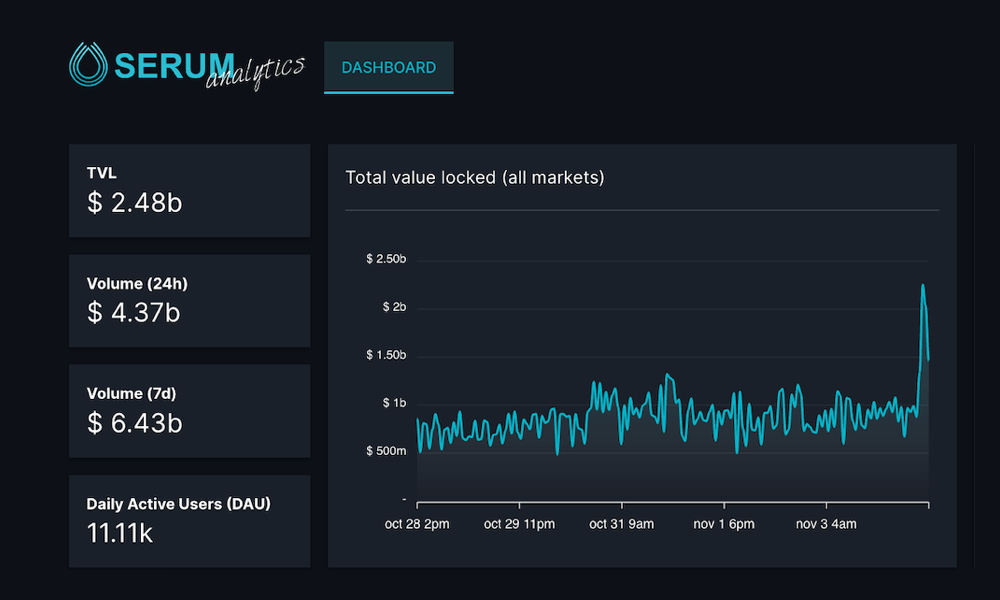Click the 'oct 29 11pm' x-axis label

[519, 524]
